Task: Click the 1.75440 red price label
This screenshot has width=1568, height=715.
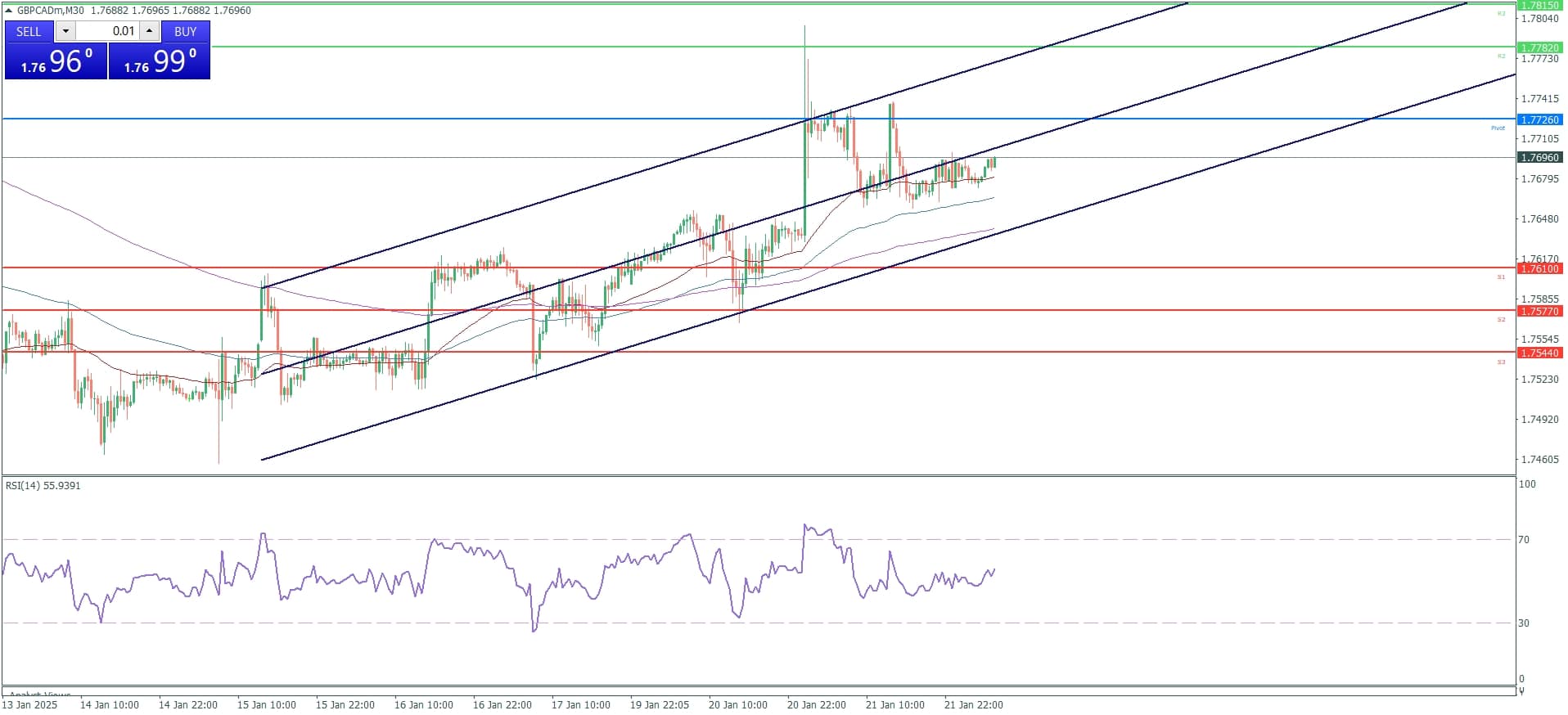Action: [1539, 353]
